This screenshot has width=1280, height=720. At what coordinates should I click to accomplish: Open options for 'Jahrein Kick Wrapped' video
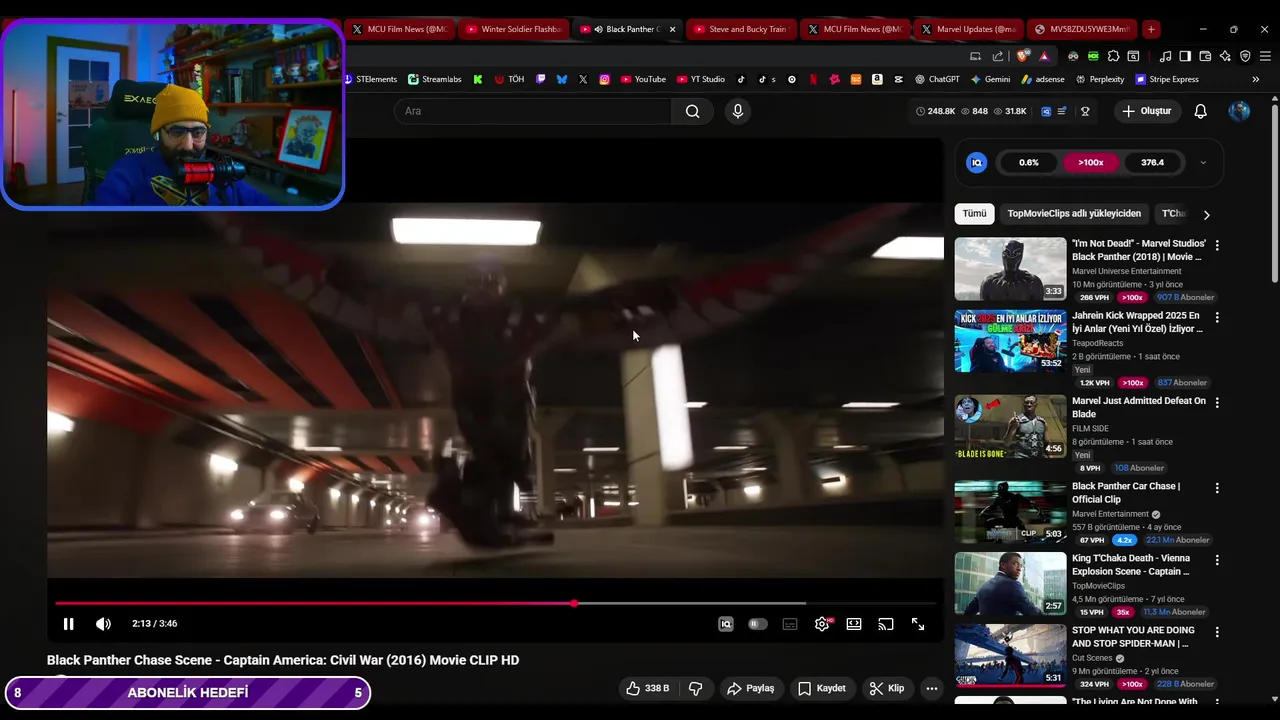click(1217, 317)
